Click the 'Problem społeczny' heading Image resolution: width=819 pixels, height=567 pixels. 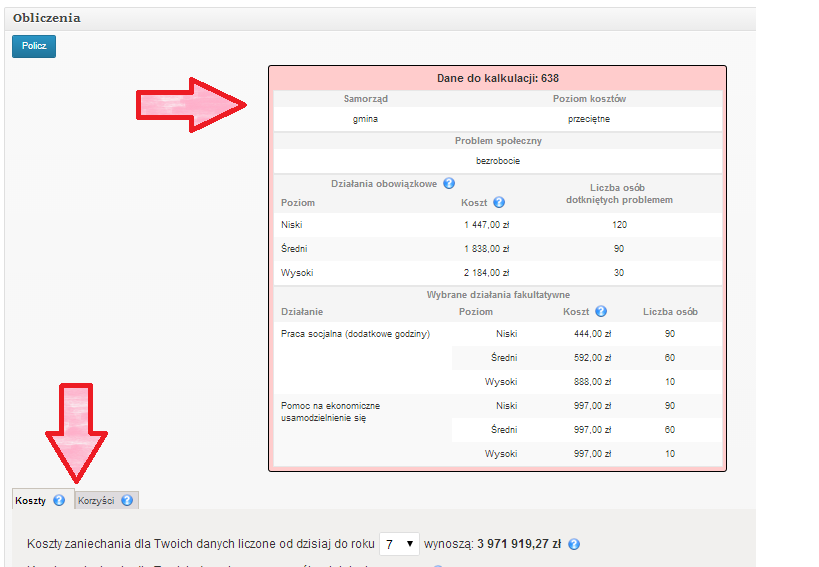[x=498, y=140]
